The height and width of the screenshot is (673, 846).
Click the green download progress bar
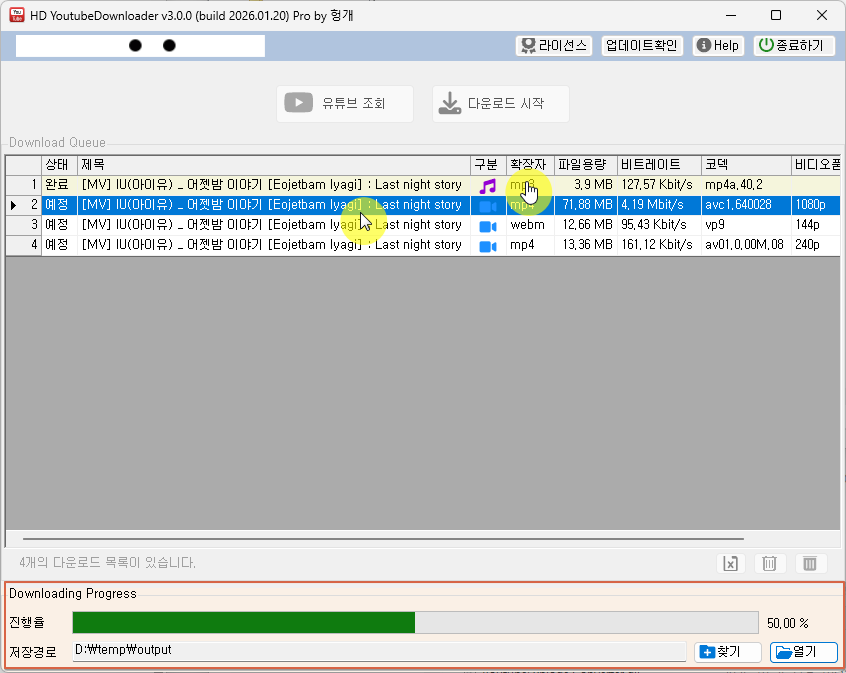415,622
